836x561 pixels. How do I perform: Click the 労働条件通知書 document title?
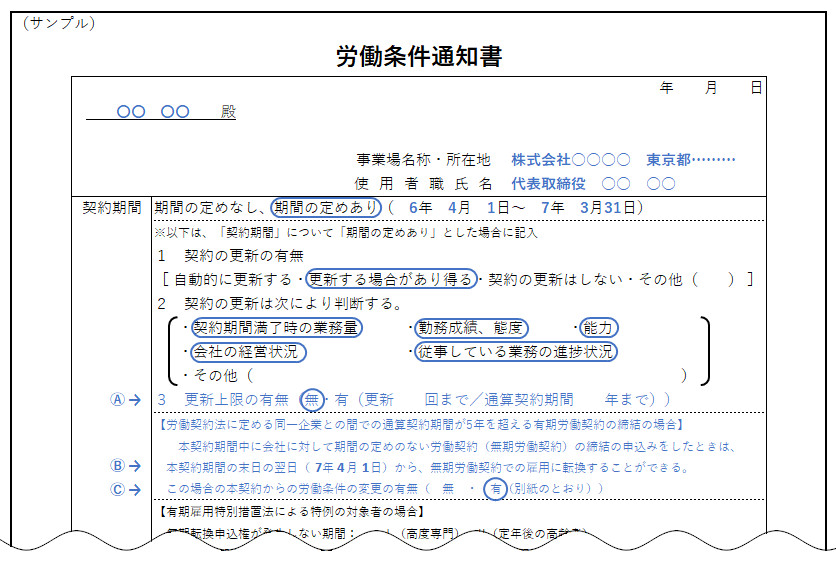418,57
